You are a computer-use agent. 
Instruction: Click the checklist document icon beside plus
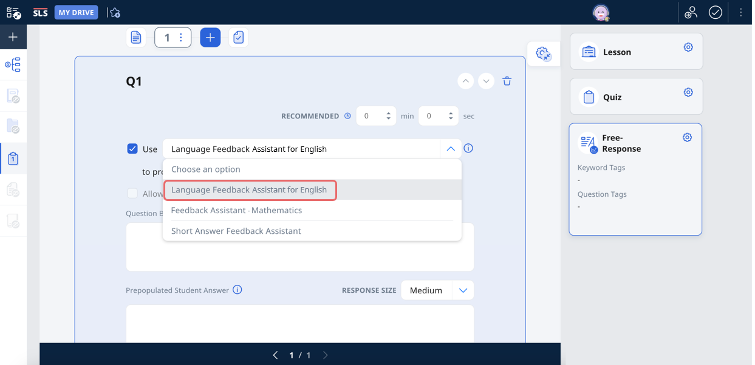tap(238, 38)
